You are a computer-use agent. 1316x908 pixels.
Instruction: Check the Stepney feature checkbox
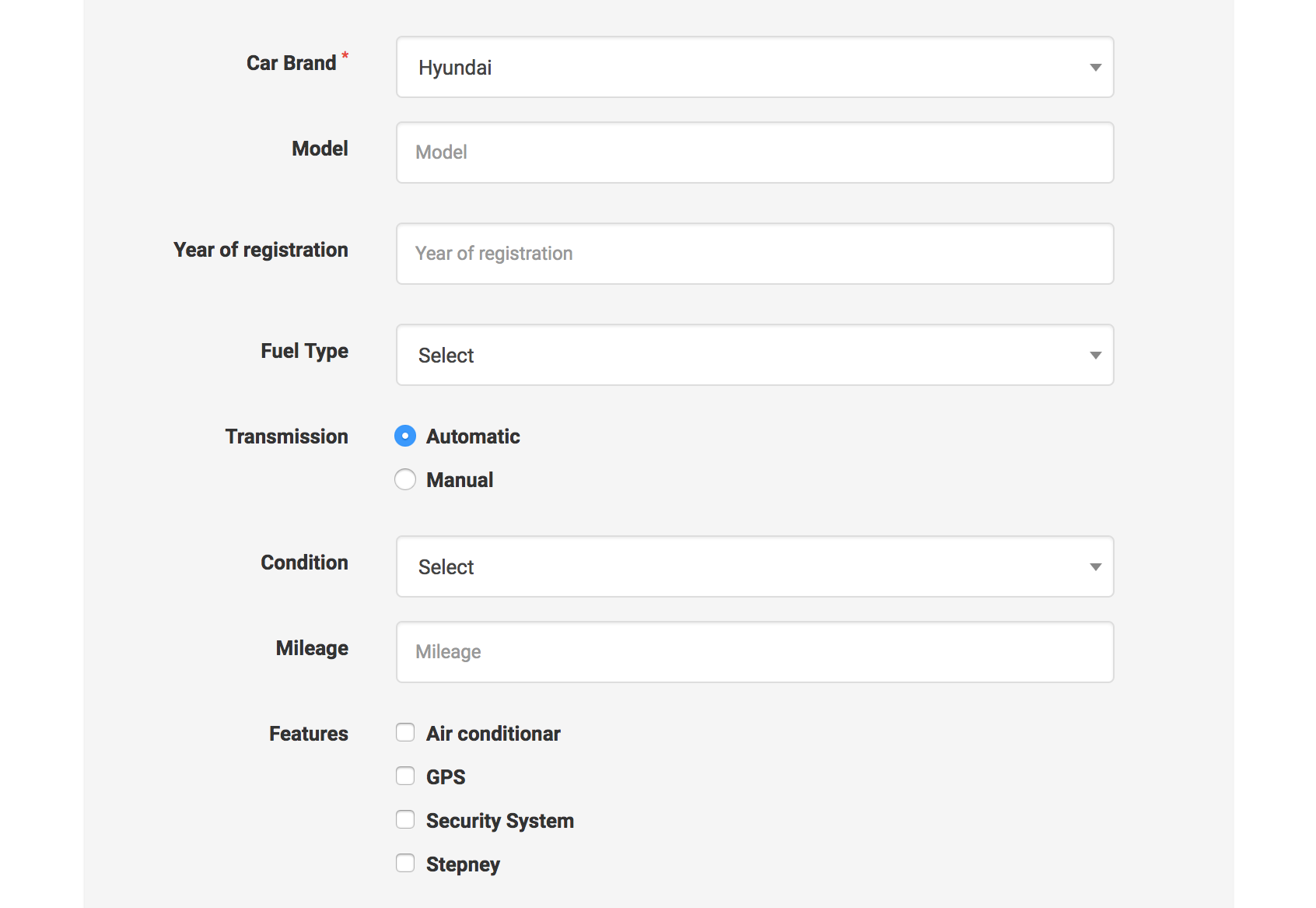coord(405,864)
